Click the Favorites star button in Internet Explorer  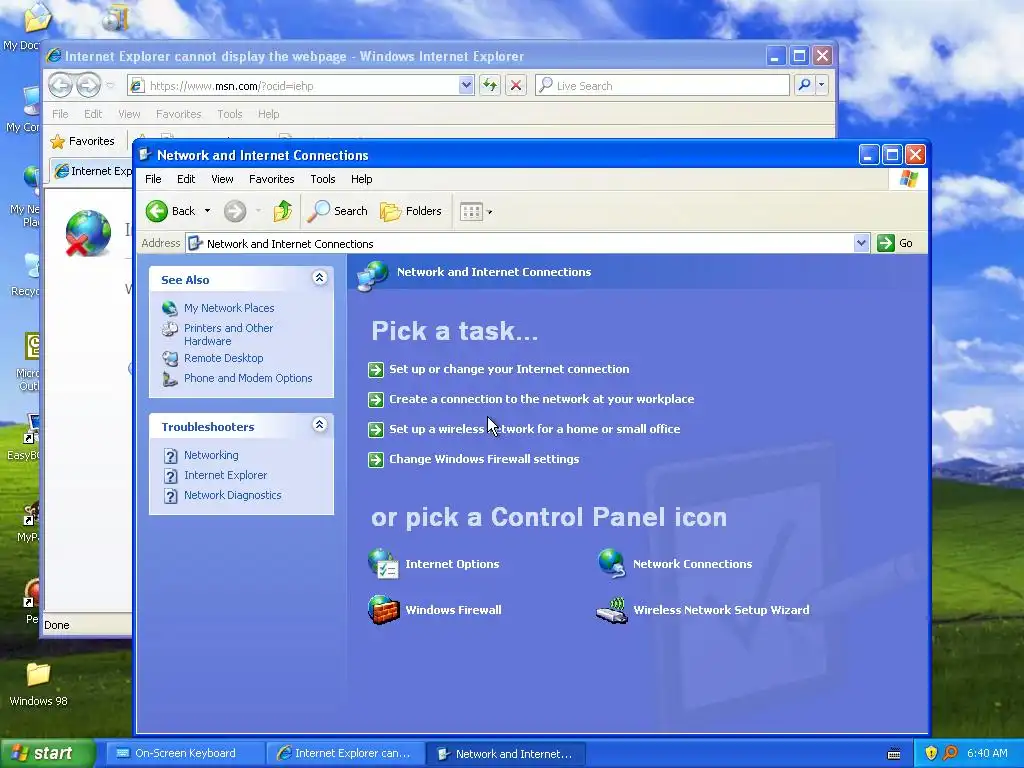[83, 141]
